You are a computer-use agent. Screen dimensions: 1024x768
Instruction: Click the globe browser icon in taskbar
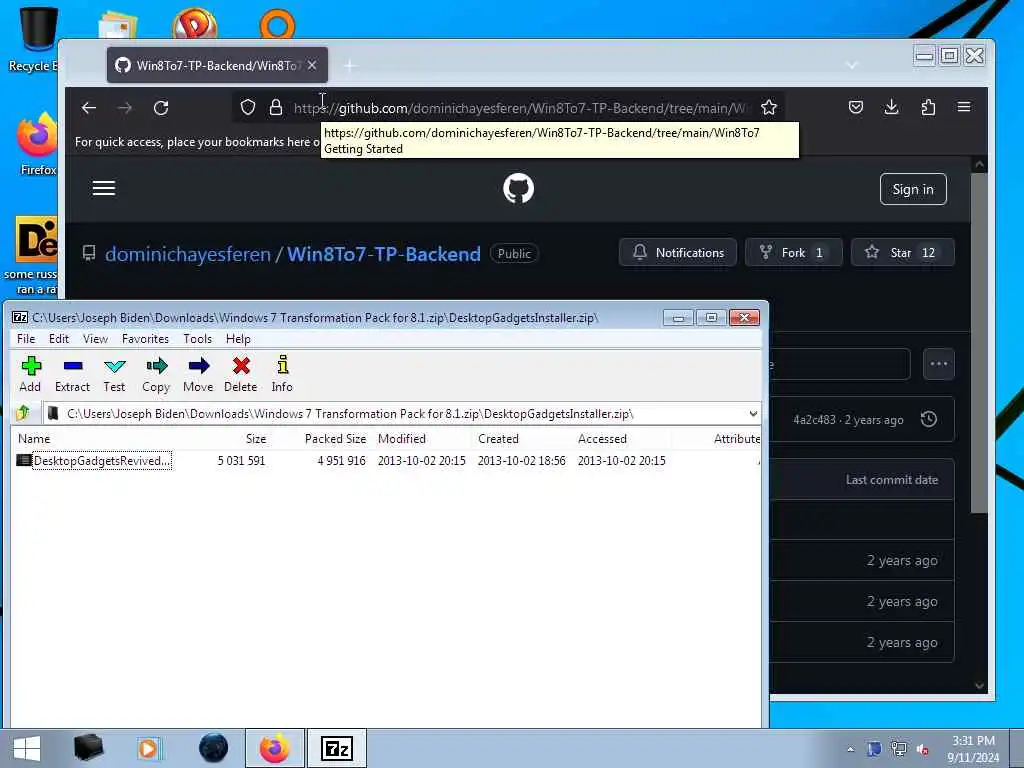(214, 748)
